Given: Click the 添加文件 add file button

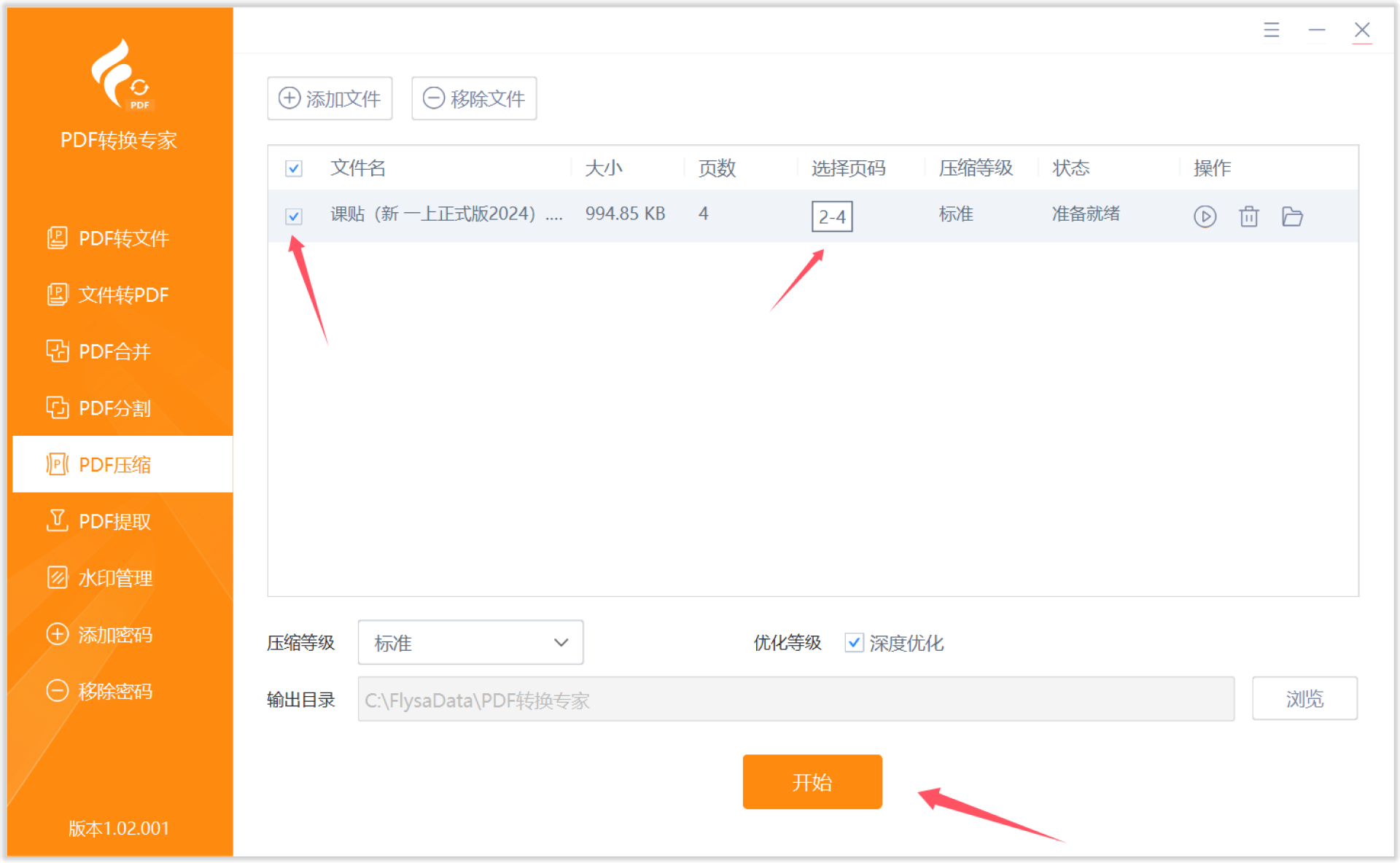Looking at the screenshot, I should point(330,98).
